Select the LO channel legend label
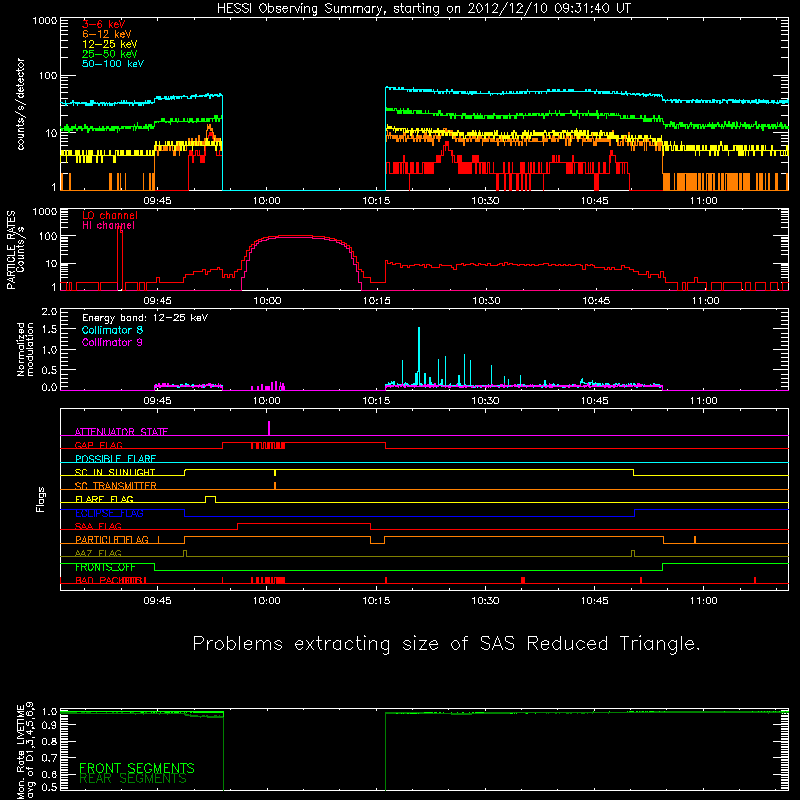Image resolution: width=800 pixels, height=800 pixels. (x=110, y=215)
